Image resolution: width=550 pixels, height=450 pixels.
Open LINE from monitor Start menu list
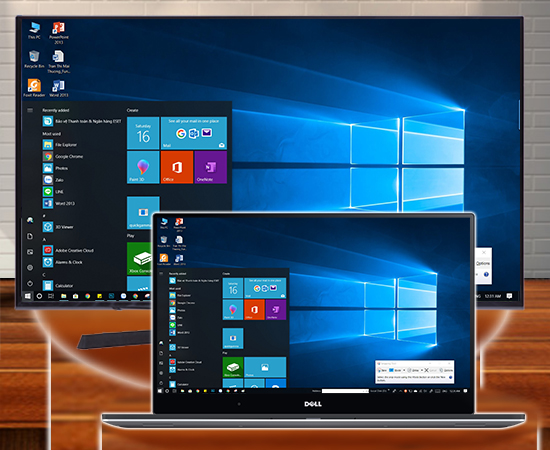tap(53, 192)
